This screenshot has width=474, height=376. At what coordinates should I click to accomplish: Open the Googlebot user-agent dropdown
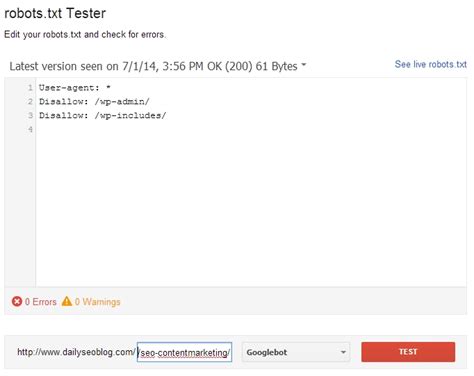[x=296, y=352]
